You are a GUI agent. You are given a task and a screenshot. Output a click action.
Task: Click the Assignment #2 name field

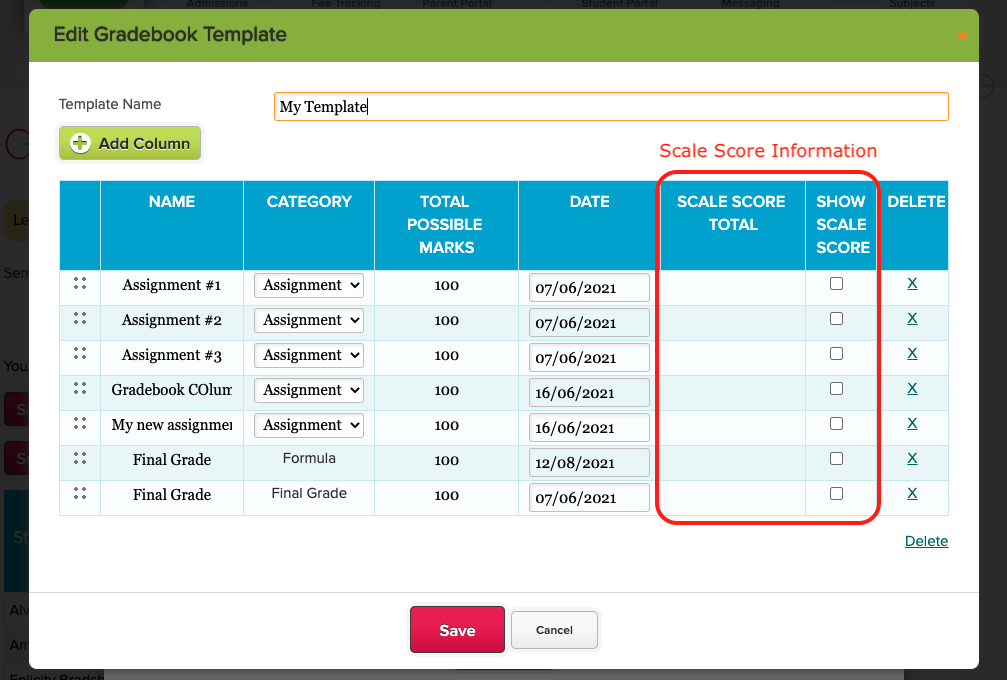[x=171, y=320]
